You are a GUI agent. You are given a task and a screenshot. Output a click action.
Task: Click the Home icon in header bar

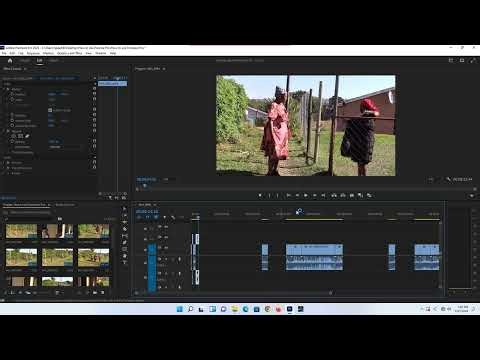[10, 61]
